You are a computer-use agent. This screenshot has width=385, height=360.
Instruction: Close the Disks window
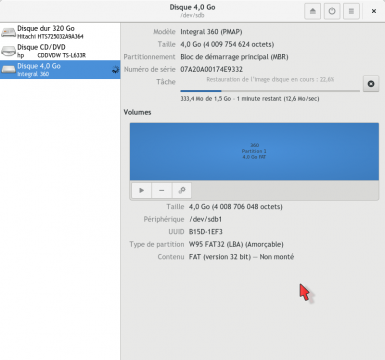374,11
